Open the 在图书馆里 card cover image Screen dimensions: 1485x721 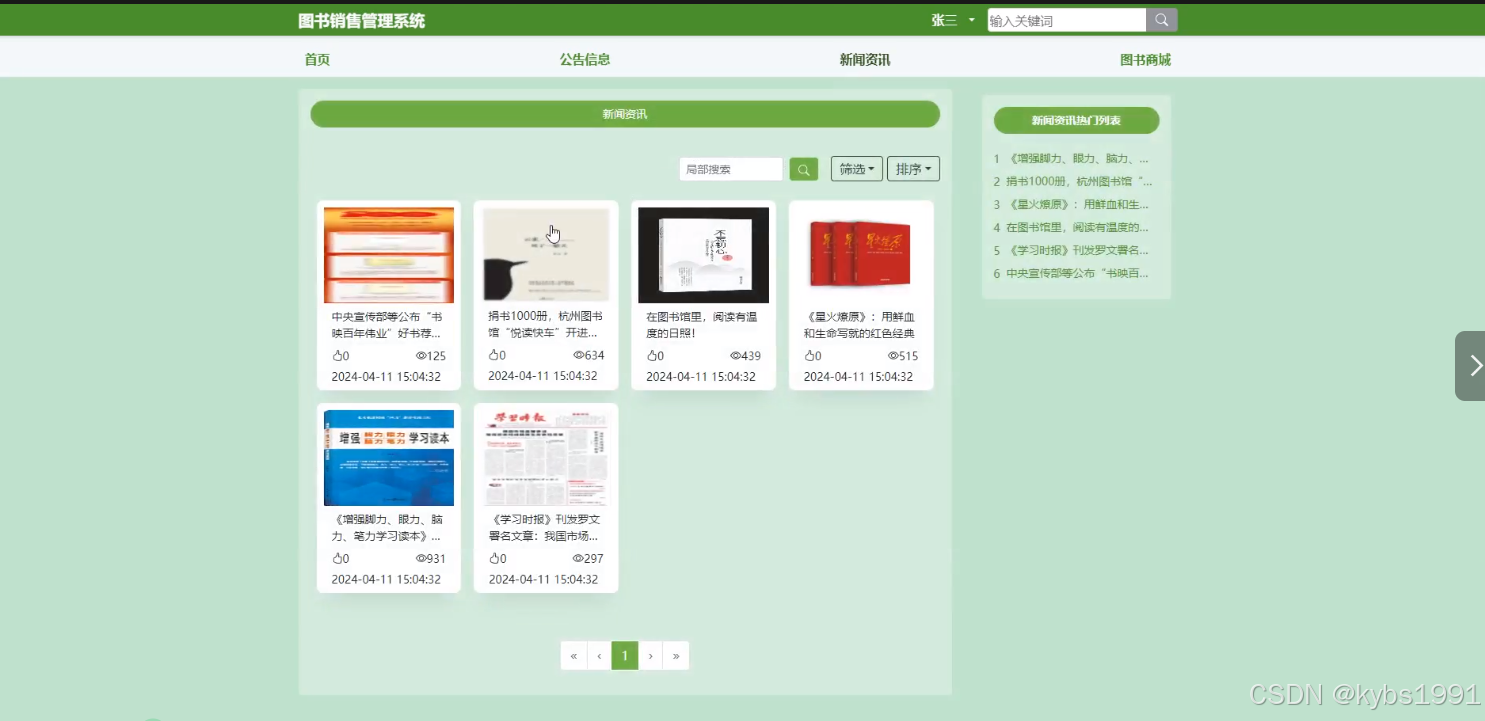tap(703, 255)
